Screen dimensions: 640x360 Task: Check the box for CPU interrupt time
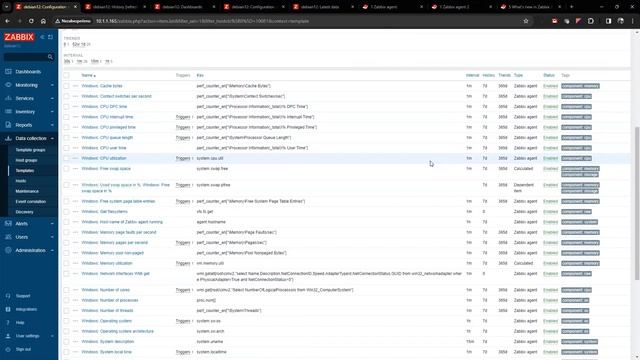[x=67, y=117]
